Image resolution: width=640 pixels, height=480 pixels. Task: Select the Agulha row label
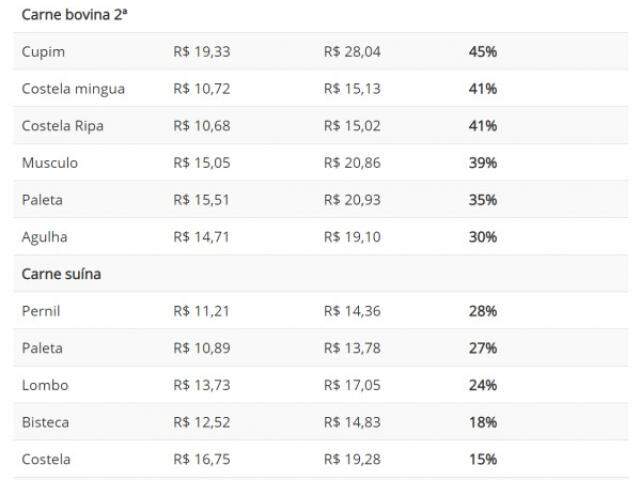pos(44,237)
